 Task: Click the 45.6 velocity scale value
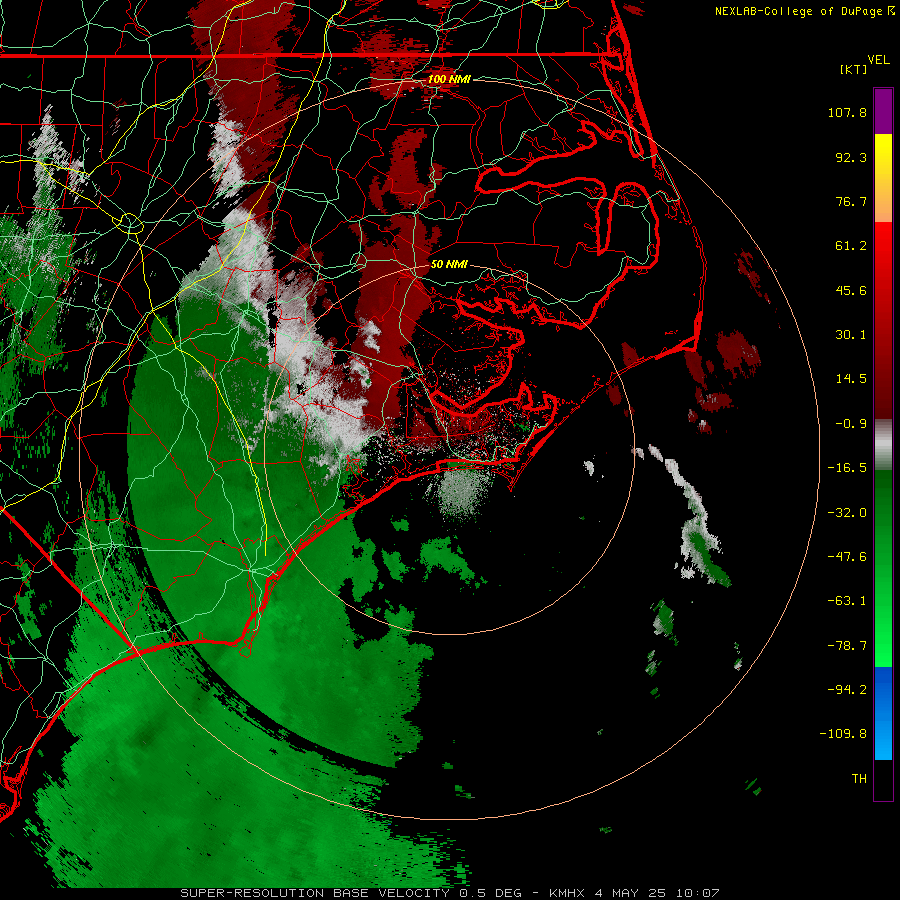[x=851, y=290]
